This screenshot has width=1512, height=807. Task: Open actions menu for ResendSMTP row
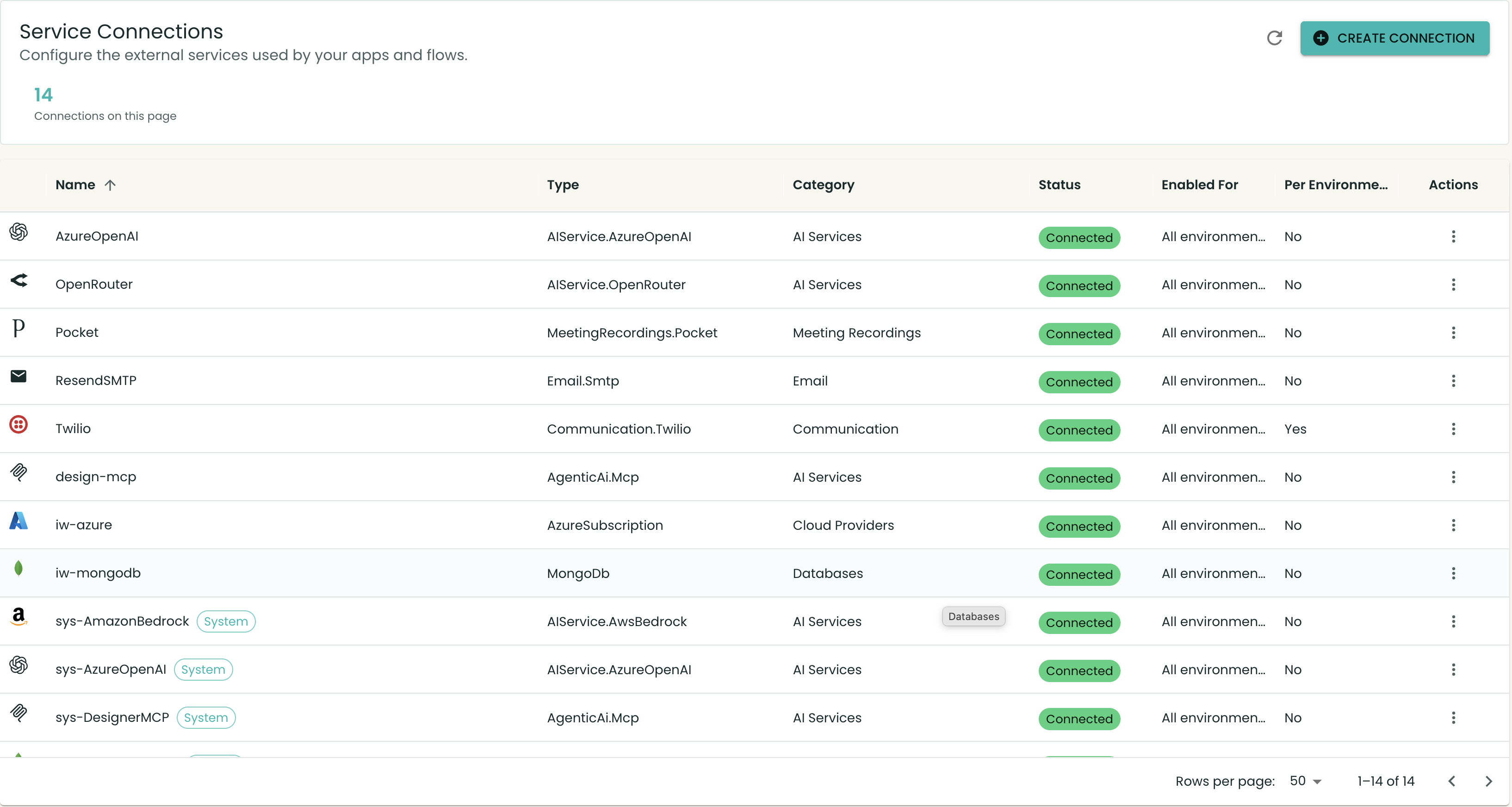(1453, 381)
